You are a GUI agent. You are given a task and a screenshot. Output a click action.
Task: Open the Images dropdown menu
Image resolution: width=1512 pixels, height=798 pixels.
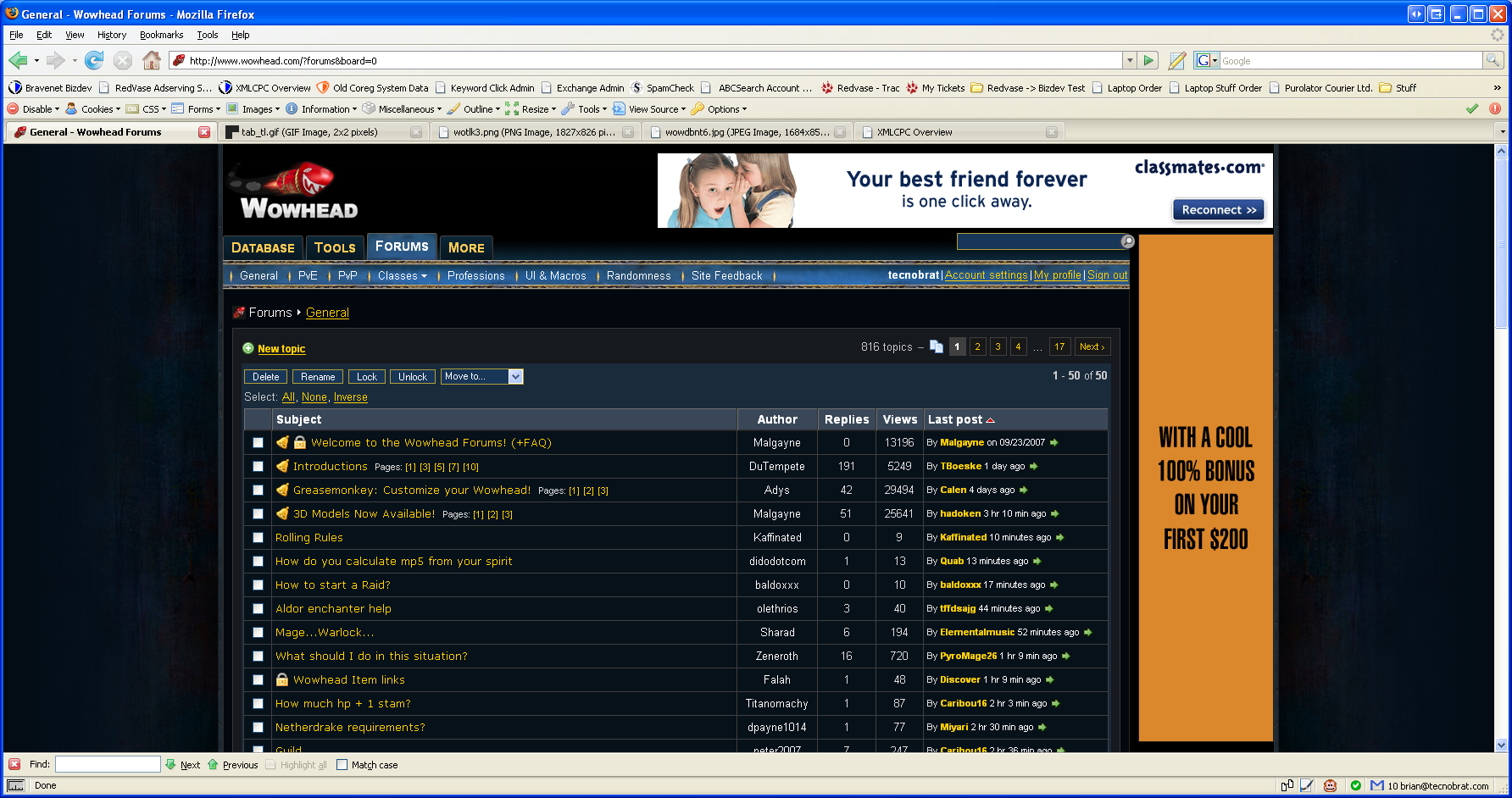click(x=253, y=108)
